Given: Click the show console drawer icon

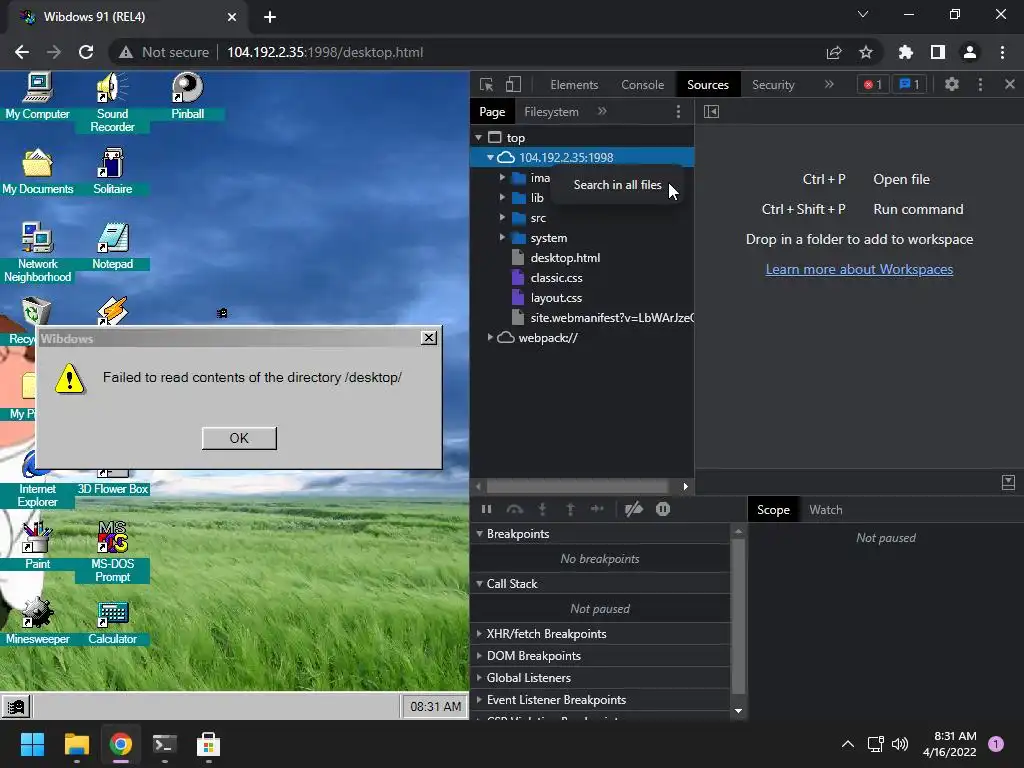Looking at the screenshot, I should [1008, 483].
